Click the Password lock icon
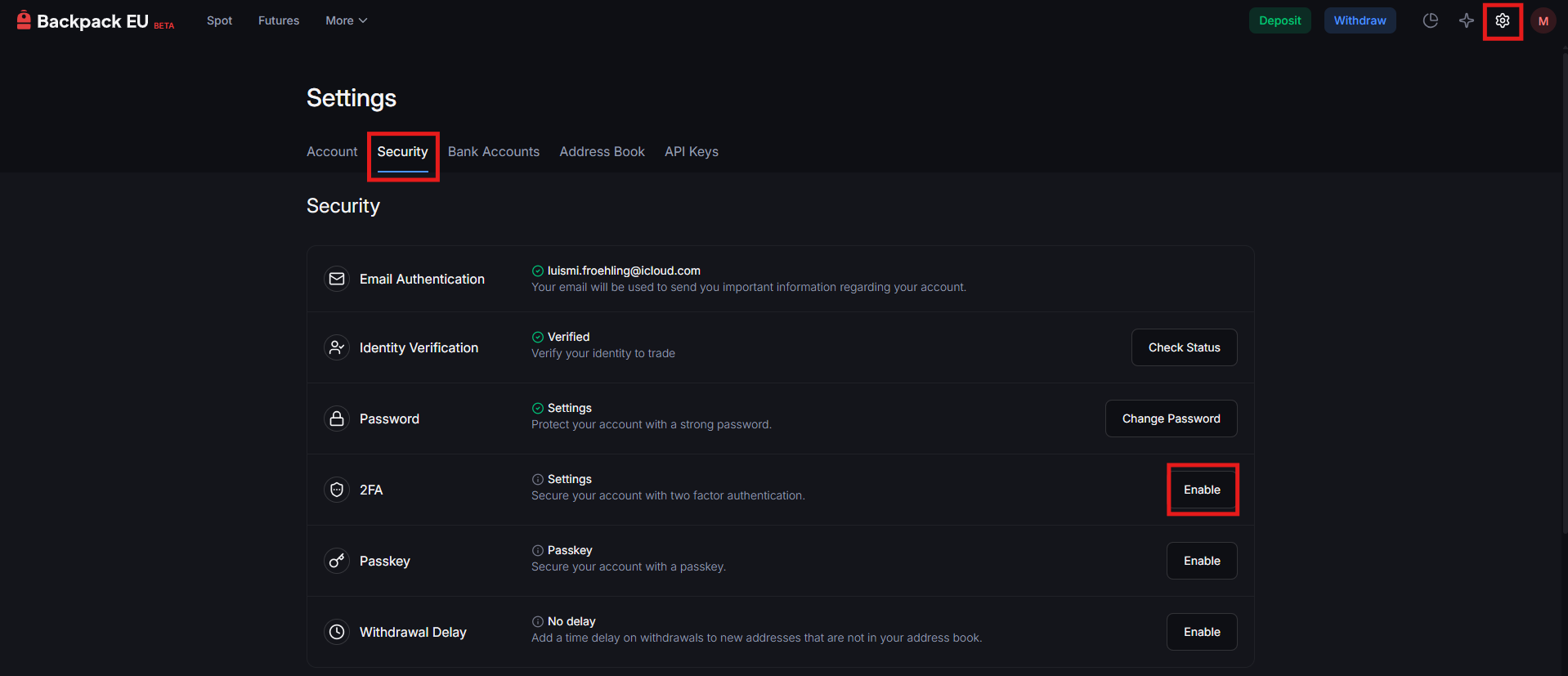Viewport: 1568px width, 676px height. [337, 419]
